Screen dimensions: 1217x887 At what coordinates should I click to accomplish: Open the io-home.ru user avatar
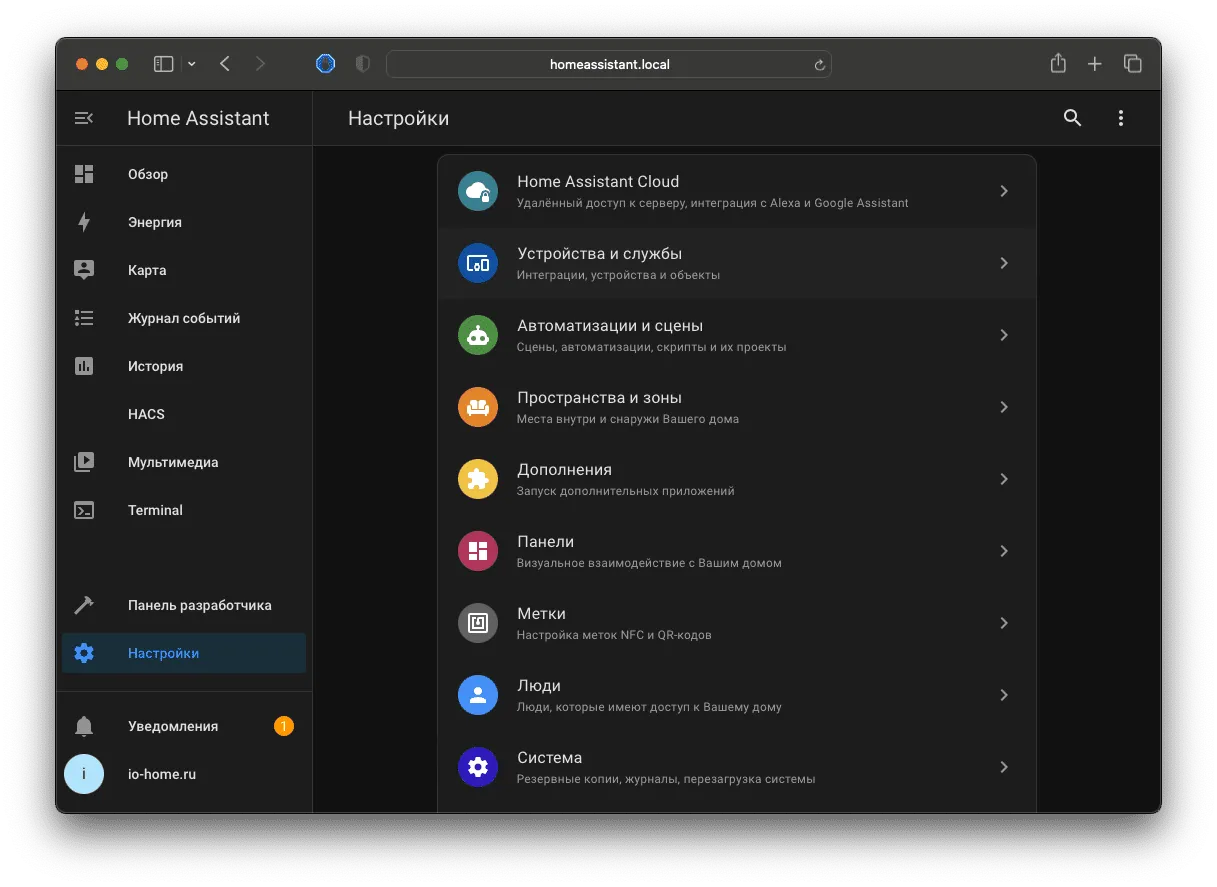[84, 774]
